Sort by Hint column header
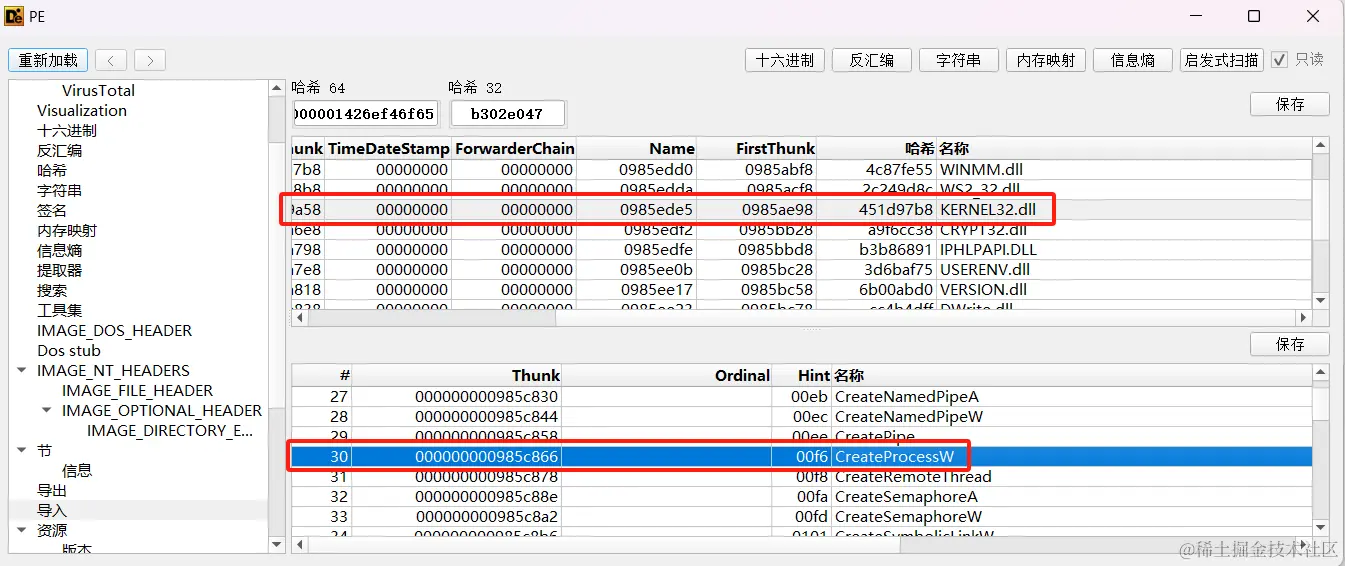1345x566 pixels. (802, 375)
